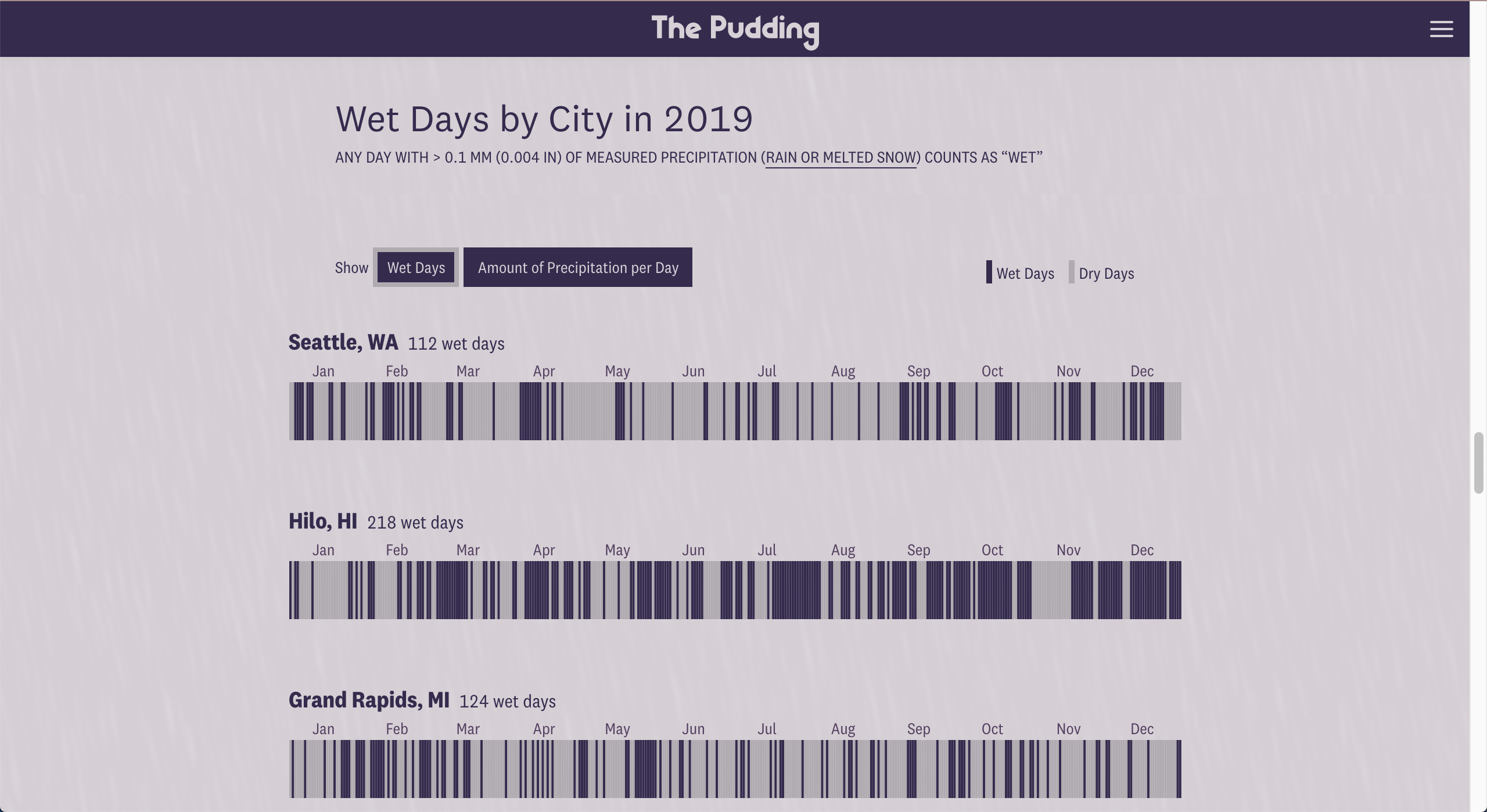The height and width of the screenshot is (812, 1487).
Task: Click the Wet Days by City title
Action: point(544,119)
